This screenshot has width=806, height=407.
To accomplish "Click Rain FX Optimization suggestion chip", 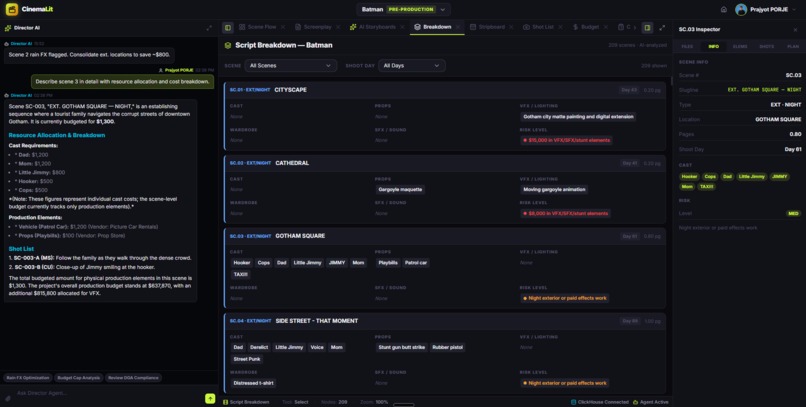I will coord(28,378).
